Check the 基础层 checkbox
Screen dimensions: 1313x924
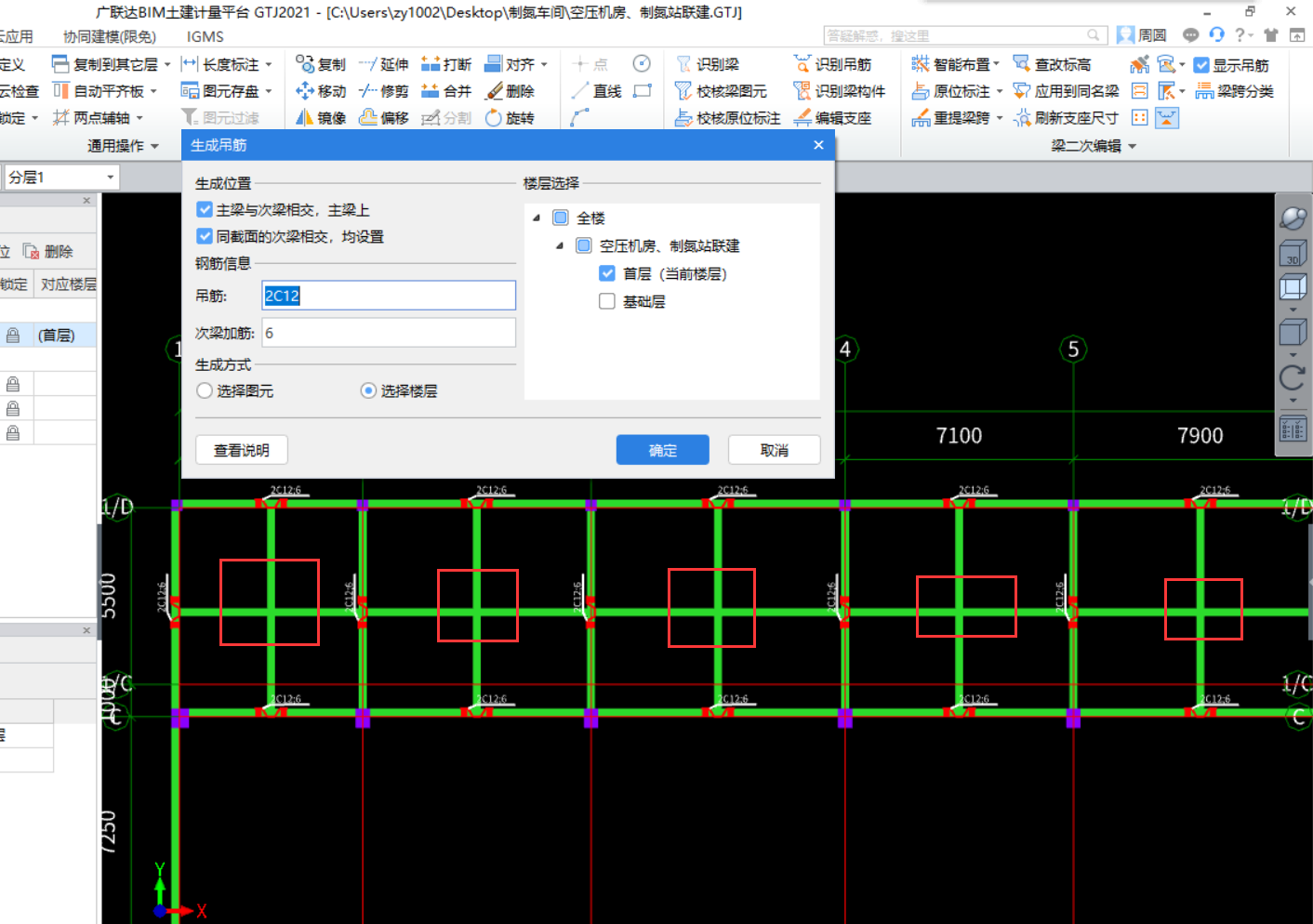coord(607,301)
